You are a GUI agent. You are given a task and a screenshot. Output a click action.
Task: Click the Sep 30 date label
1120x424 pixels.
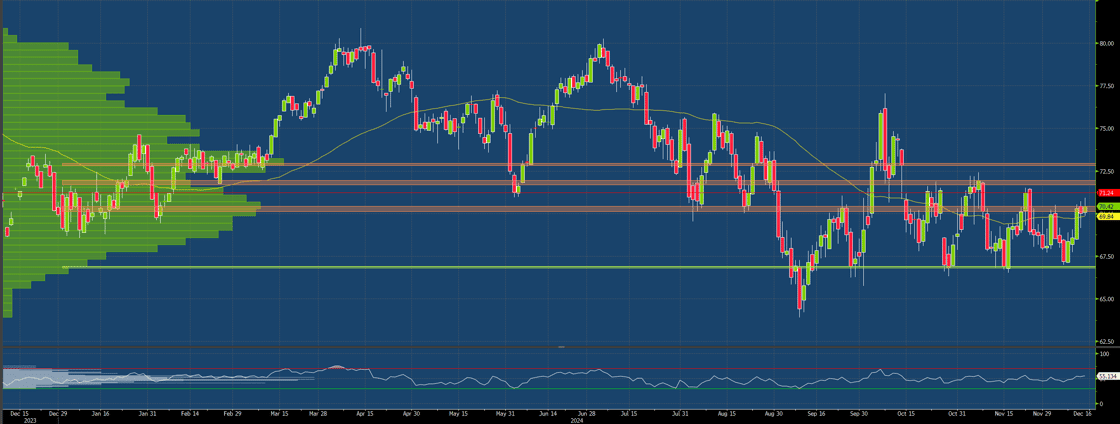(x=859, y=413)
